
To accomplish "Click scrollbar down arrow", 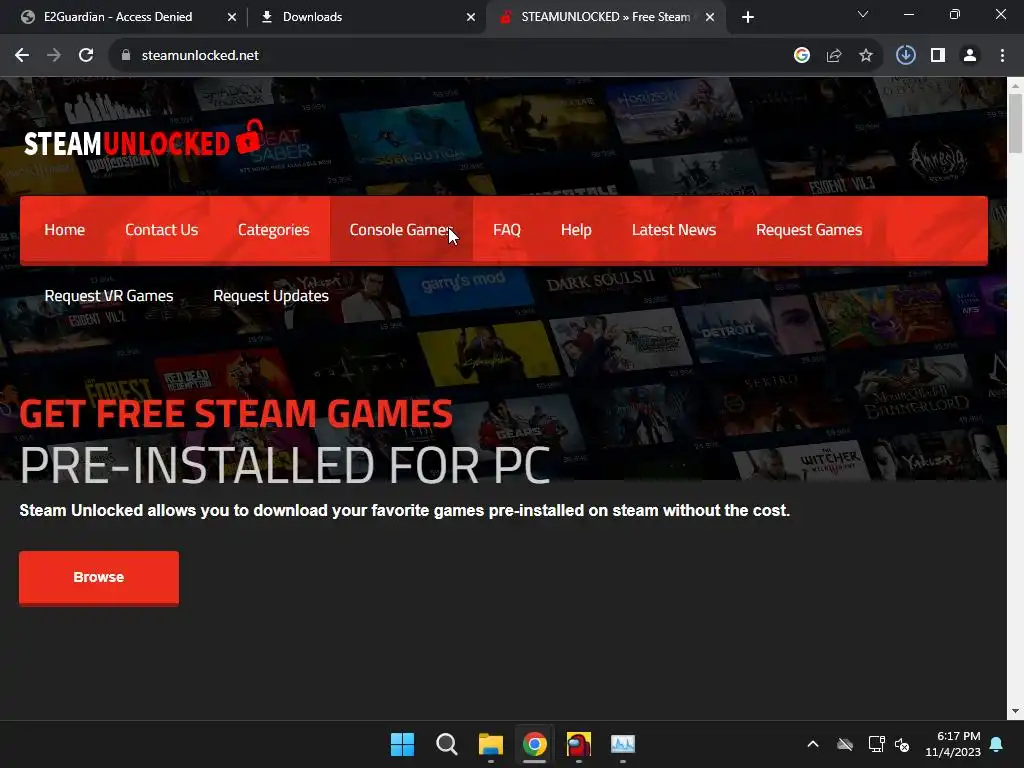I will pyautogui.click(x=1015, y=711).
